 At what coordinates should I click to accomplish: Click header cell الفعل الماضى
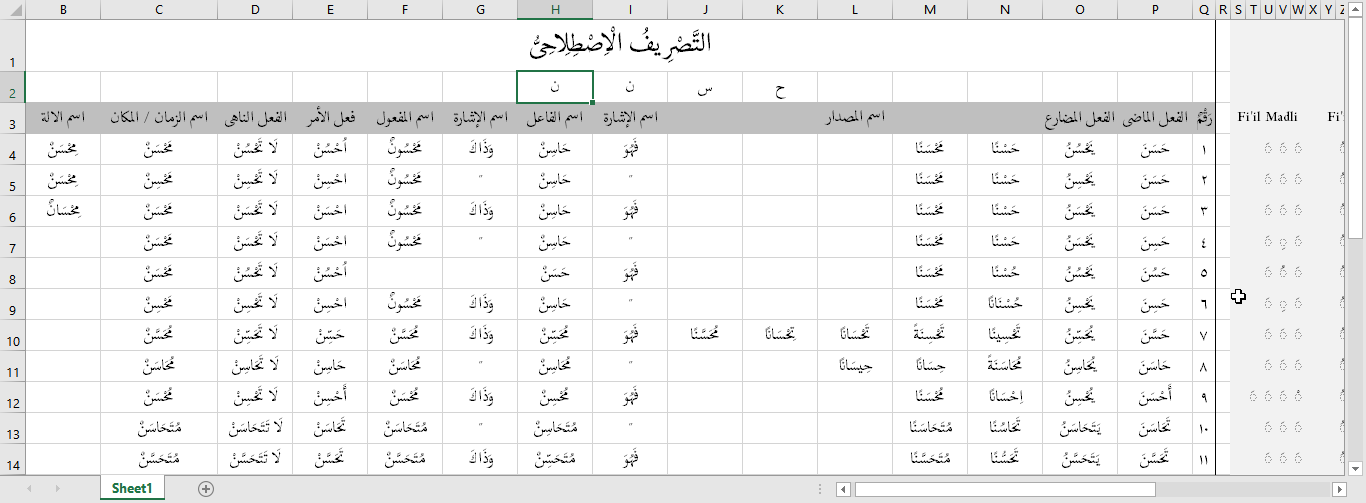(1155, 118)
